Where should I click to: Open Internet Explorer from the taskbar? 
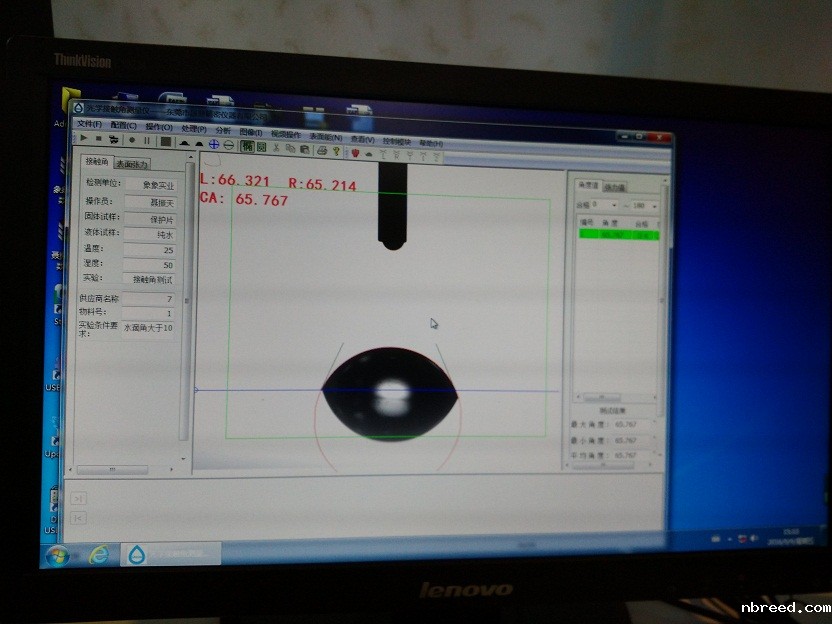click(98, 554)
